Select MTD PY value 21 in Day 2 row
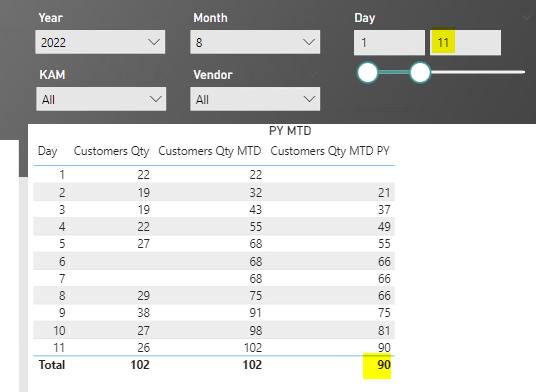This screenshot has height=392, width=536. click(x=384, y=192)
